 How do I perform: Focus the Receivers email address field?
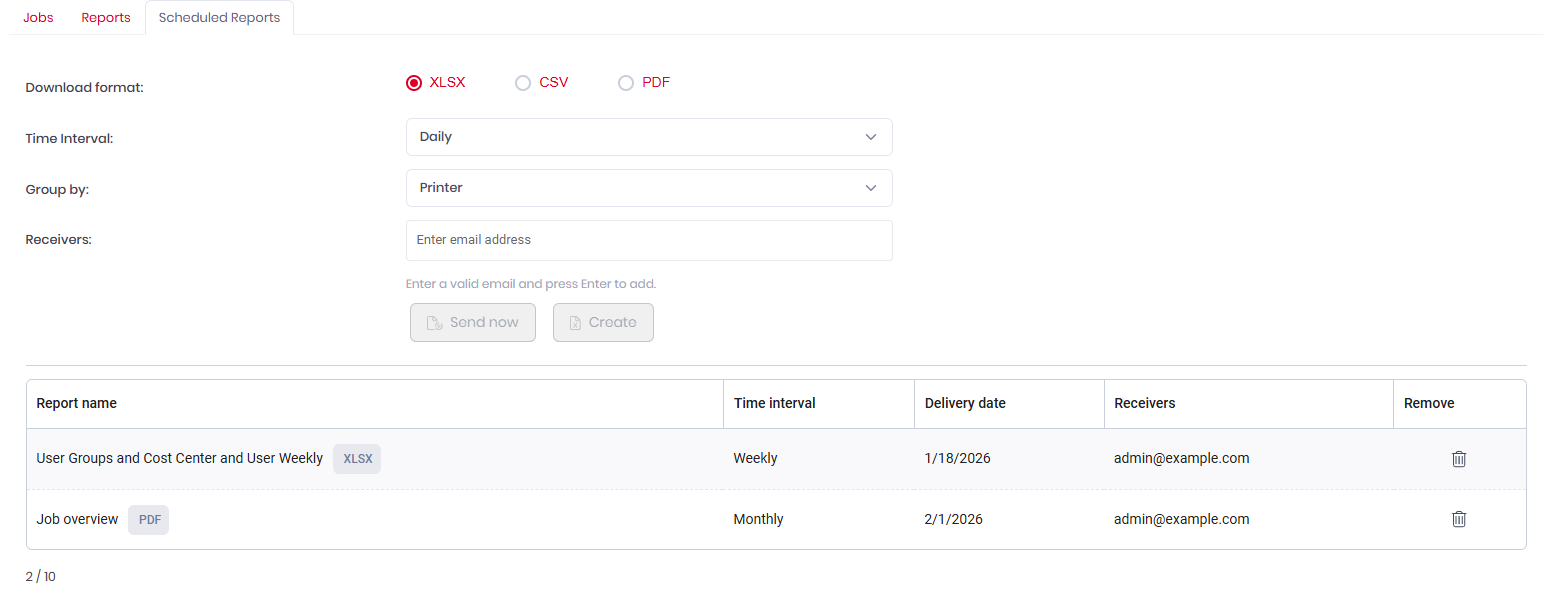pyautogui.click(x=648, y=240)
